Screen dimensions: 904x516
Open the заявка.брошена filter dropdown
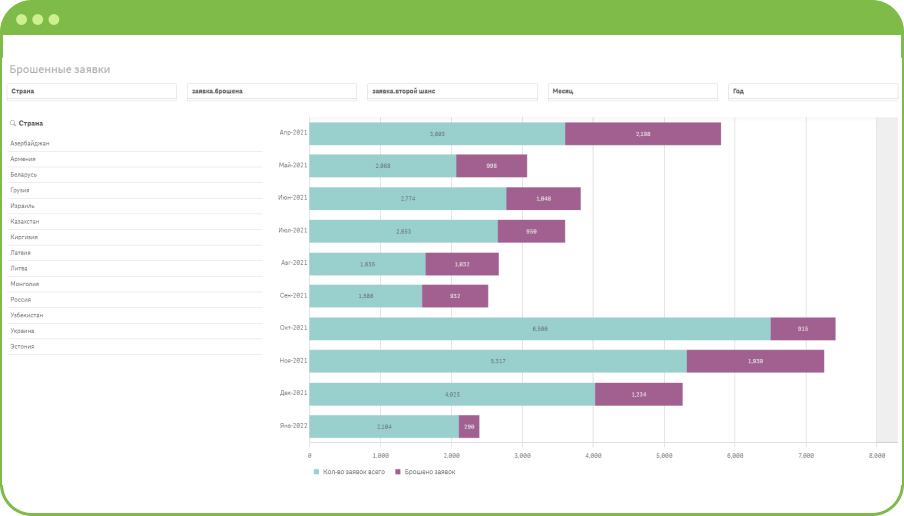pos(272,91)
